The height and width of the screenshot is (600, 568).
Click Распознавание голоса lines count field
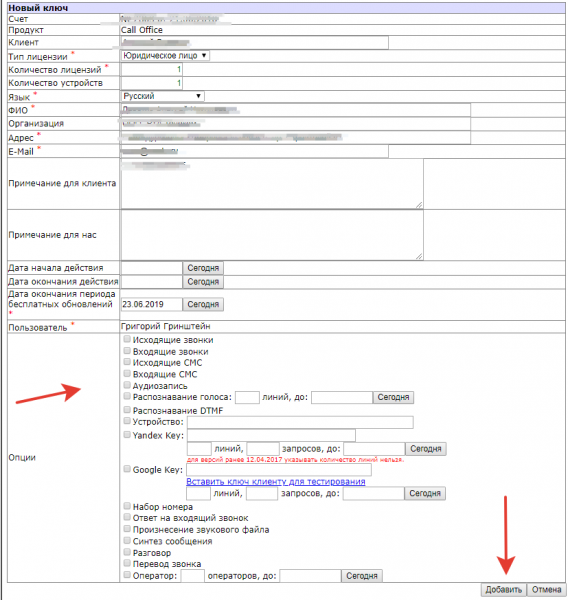click(247, 397)
